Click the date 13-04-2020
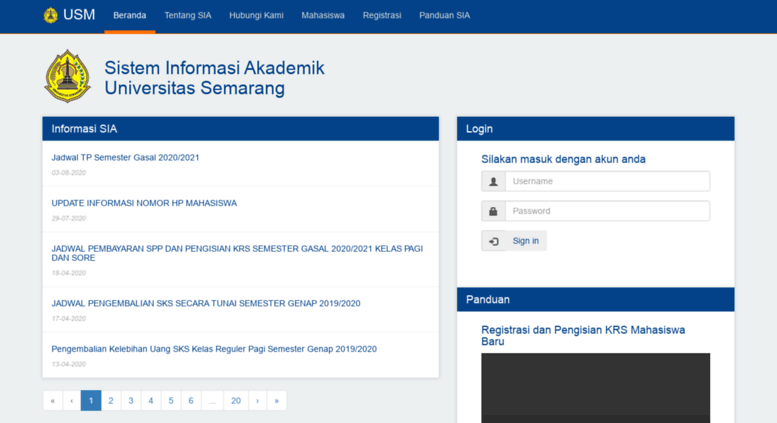Screen dimensions: 777x423 pyautogui.click(x=69, y=364)
